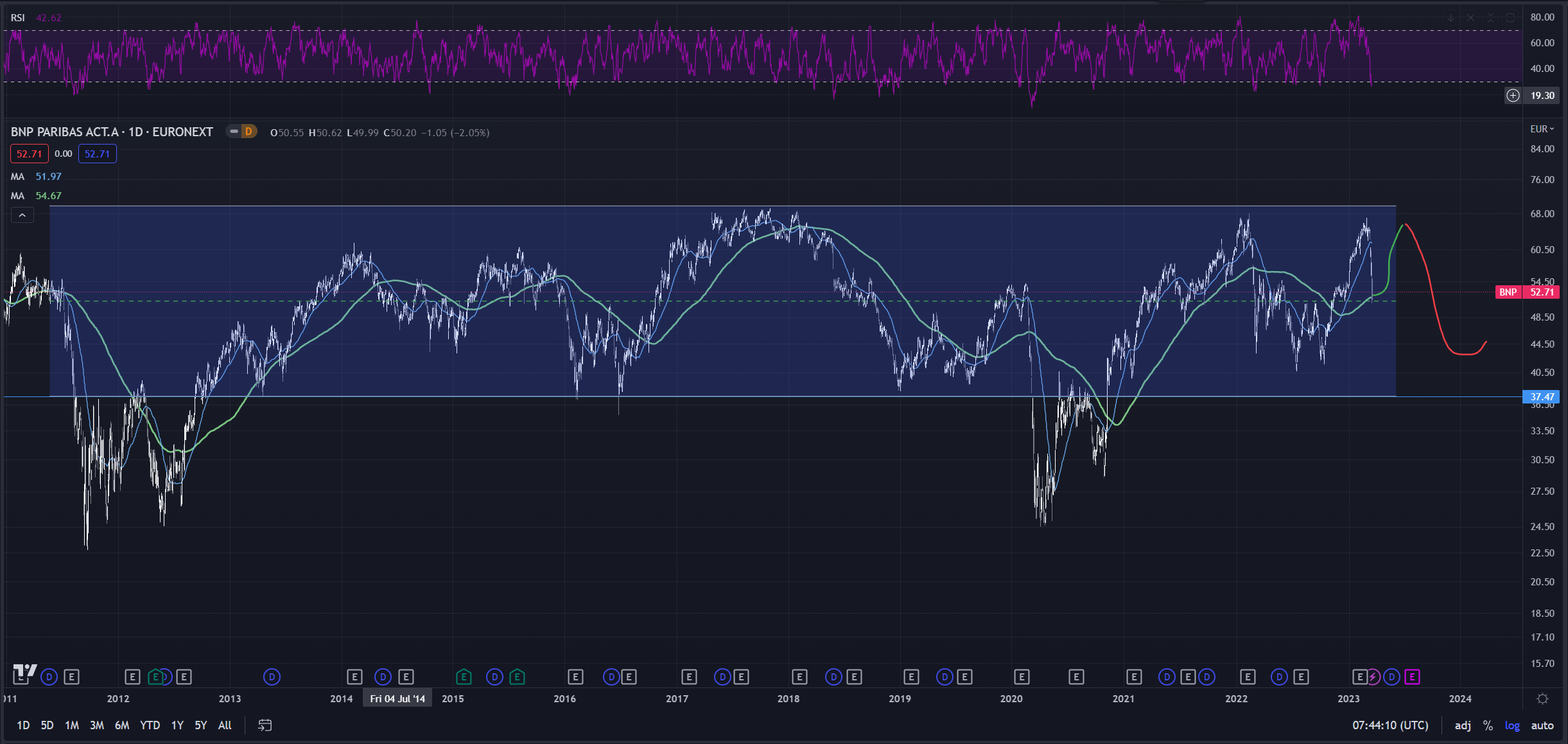Delete the RSI pane with its X icon
Image resolution: width=1568 pixels, height=744 pixels.
[1470, 18]
